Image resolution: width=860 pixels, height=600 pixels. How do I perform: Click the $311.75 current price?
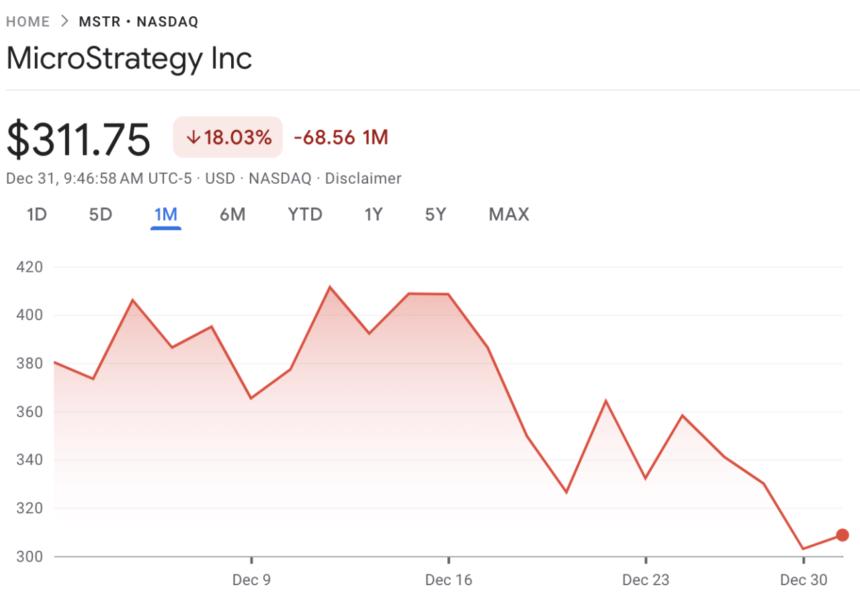click(x=78, y=139)
